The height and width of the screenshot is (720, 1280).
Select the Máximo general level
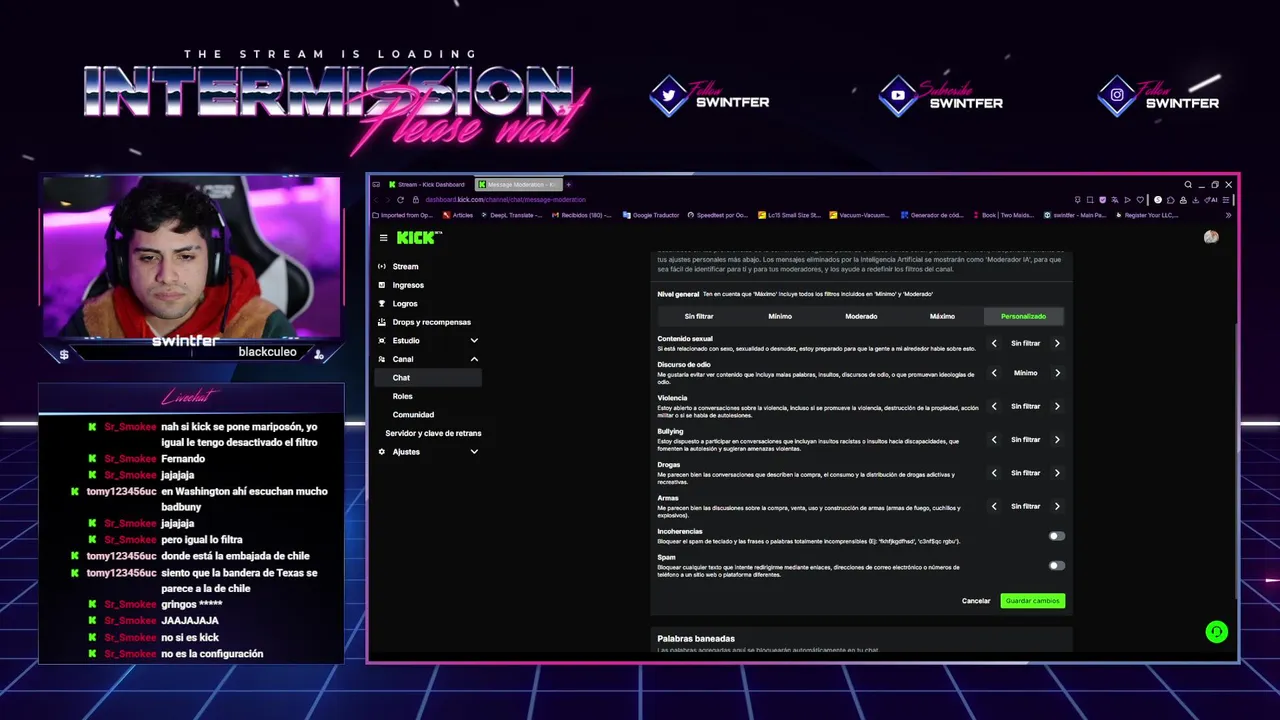click(x=942, y=316)
